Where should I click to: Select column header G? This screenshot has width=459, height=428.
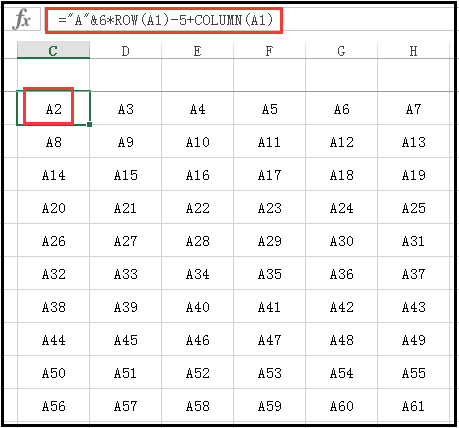point(341,50)
